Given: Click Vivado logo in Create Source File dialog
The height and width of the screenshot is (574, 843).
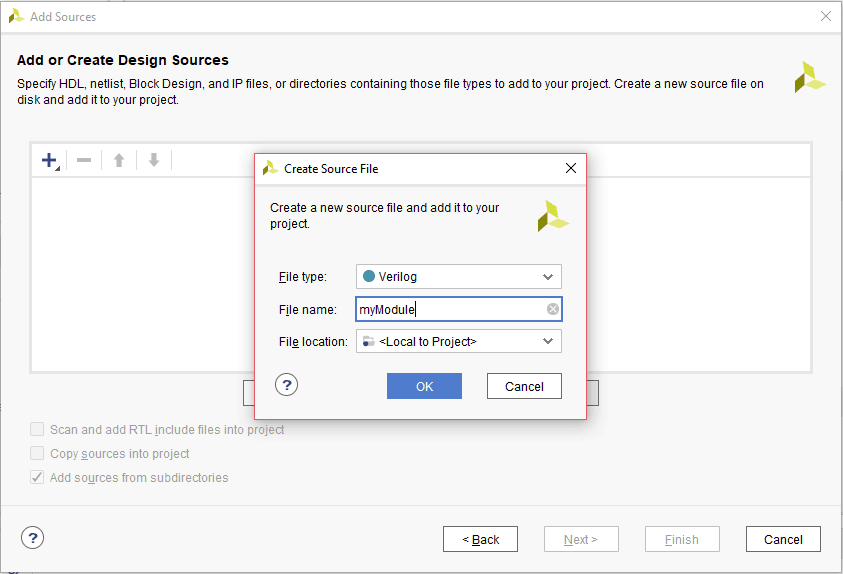Looking at the screenshot, I should pyautogui.click(x=552, y=216).
